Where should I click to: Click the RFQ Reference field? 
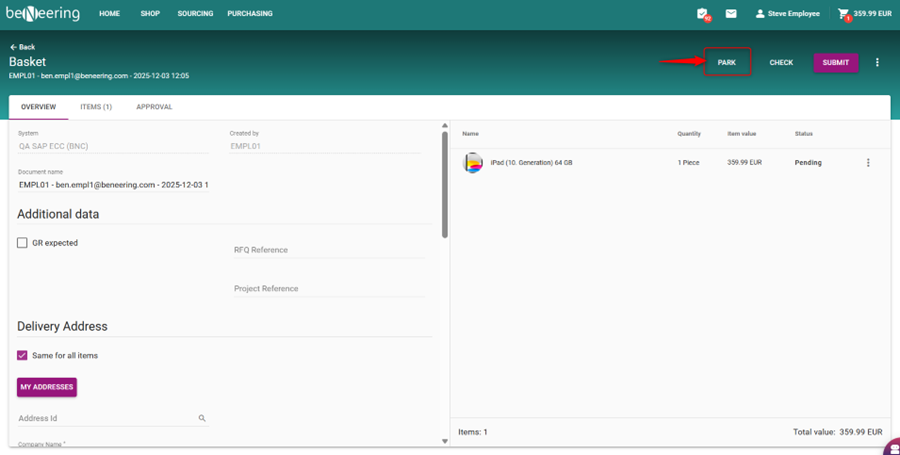tap(328, 250)
